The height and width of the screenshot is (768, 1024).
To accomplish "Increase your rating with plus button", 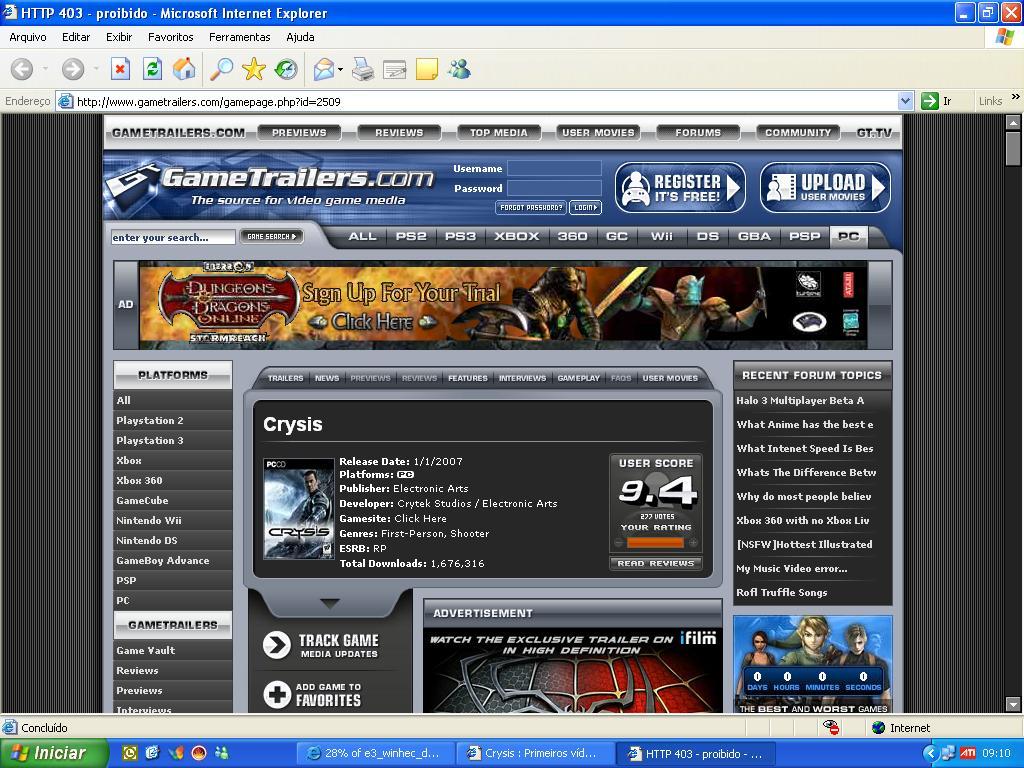I will 693,543.
